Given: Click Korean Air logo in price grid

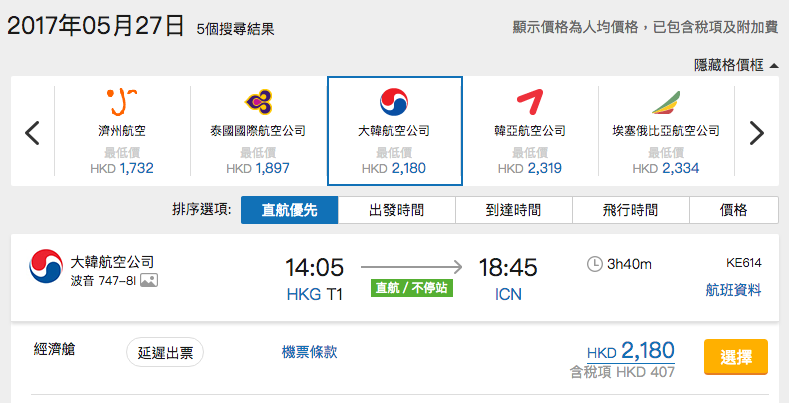Looking at the screenshot, I should click(x=394, y=102).
